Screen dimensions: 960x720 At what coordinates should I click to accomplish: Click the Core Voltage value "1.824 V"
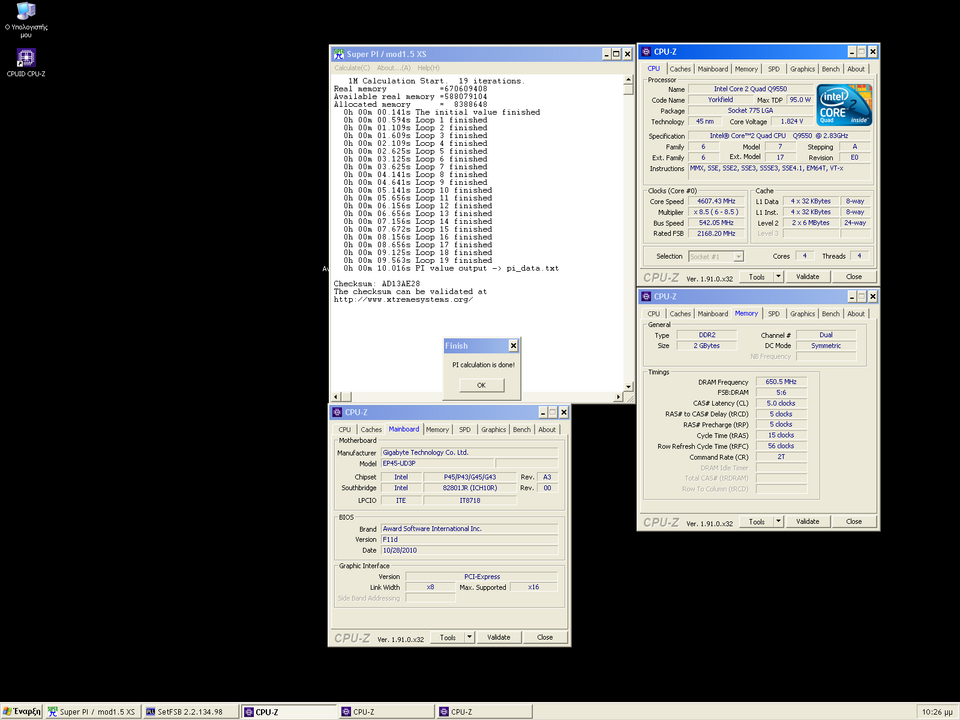pyautogui.click(x=792, y=121)
